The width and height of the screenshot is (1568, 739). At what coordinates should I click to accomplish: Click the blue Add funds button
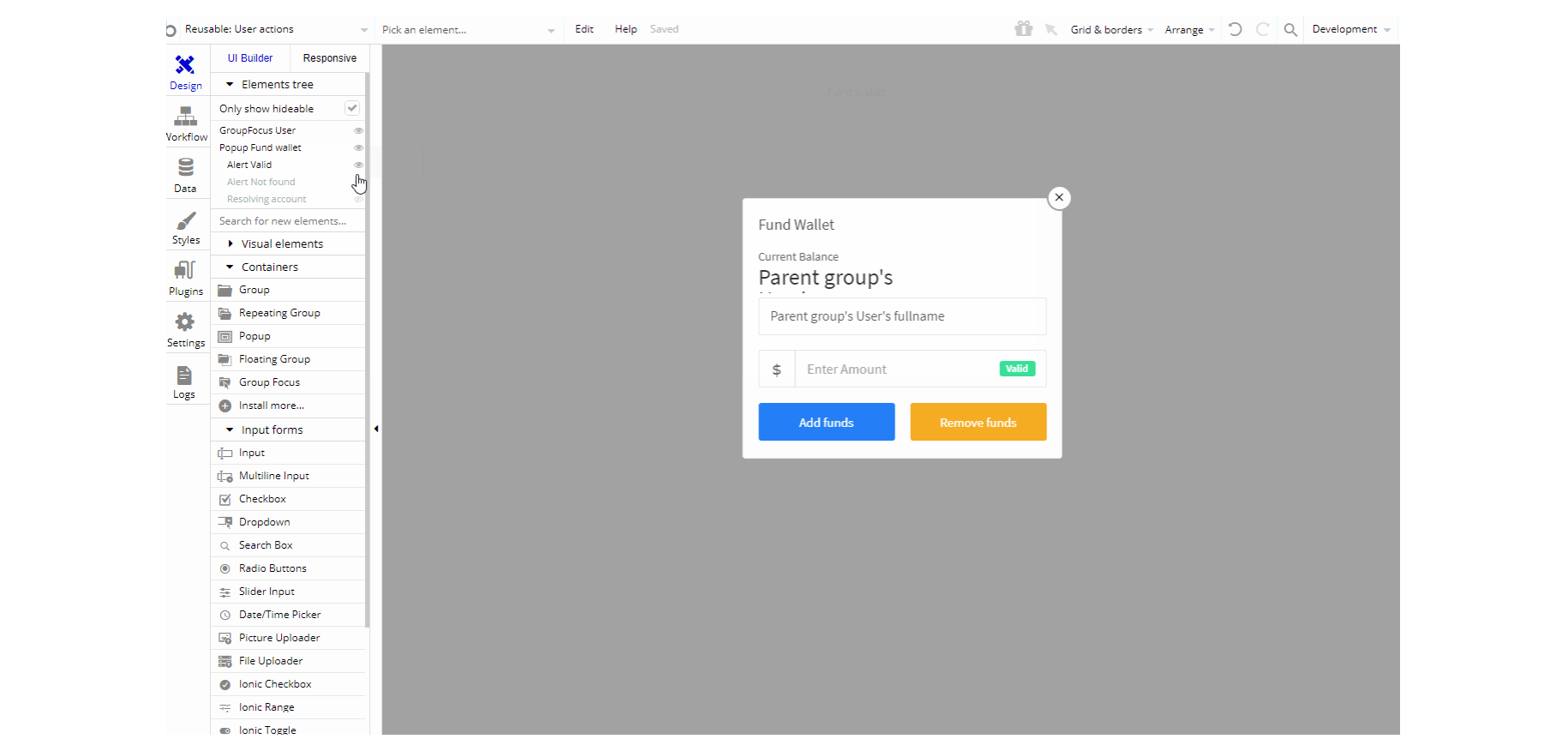(x=827, y=422)
